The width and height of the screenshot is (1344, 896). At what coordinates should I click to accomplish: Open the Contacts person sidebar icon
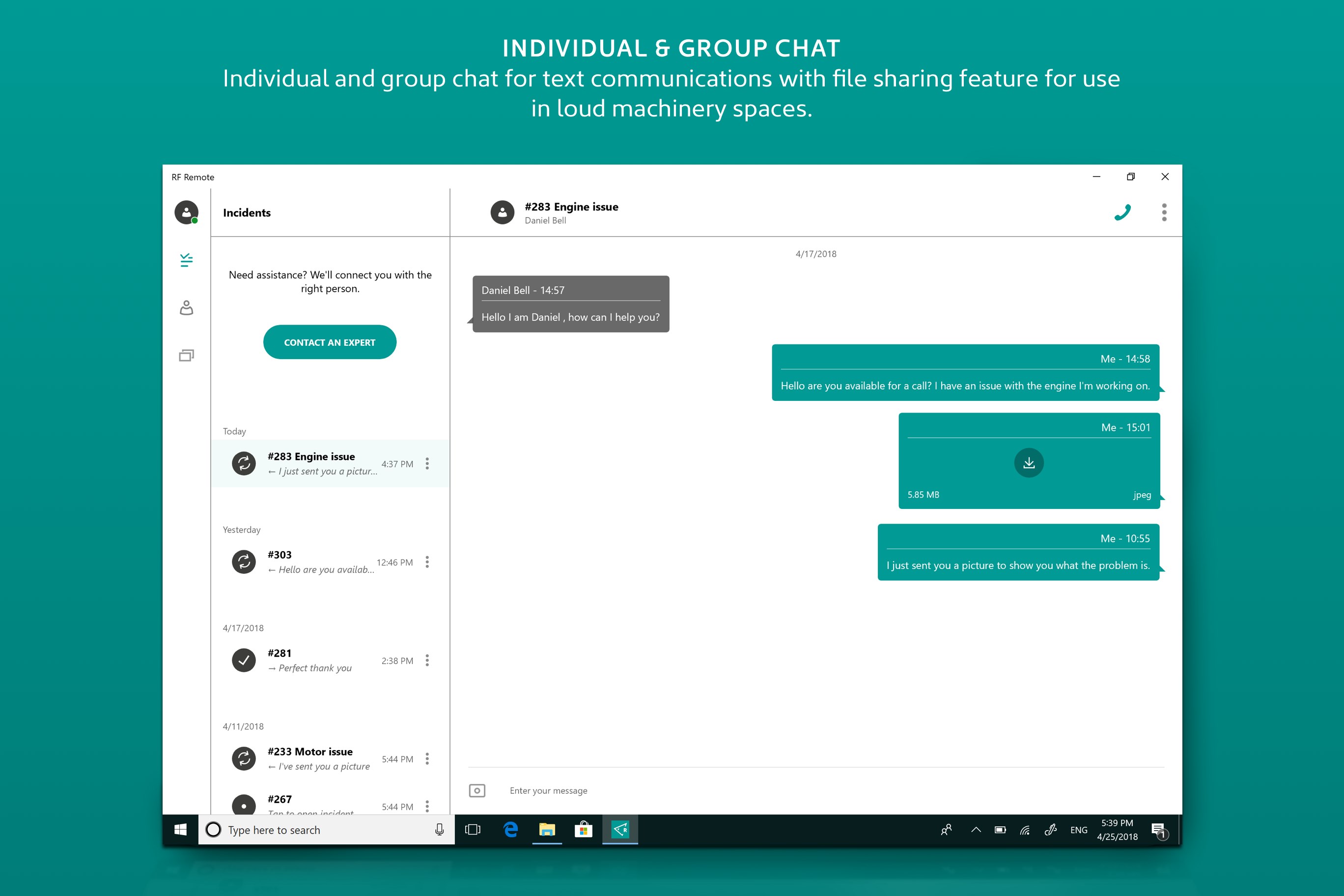[x=186, y=308]
